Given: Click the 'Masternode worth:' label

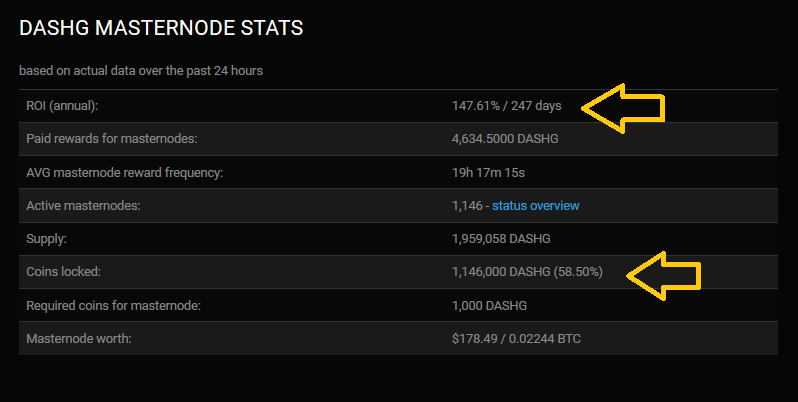Looking at the screenshot, I should (x=79, y=338).
